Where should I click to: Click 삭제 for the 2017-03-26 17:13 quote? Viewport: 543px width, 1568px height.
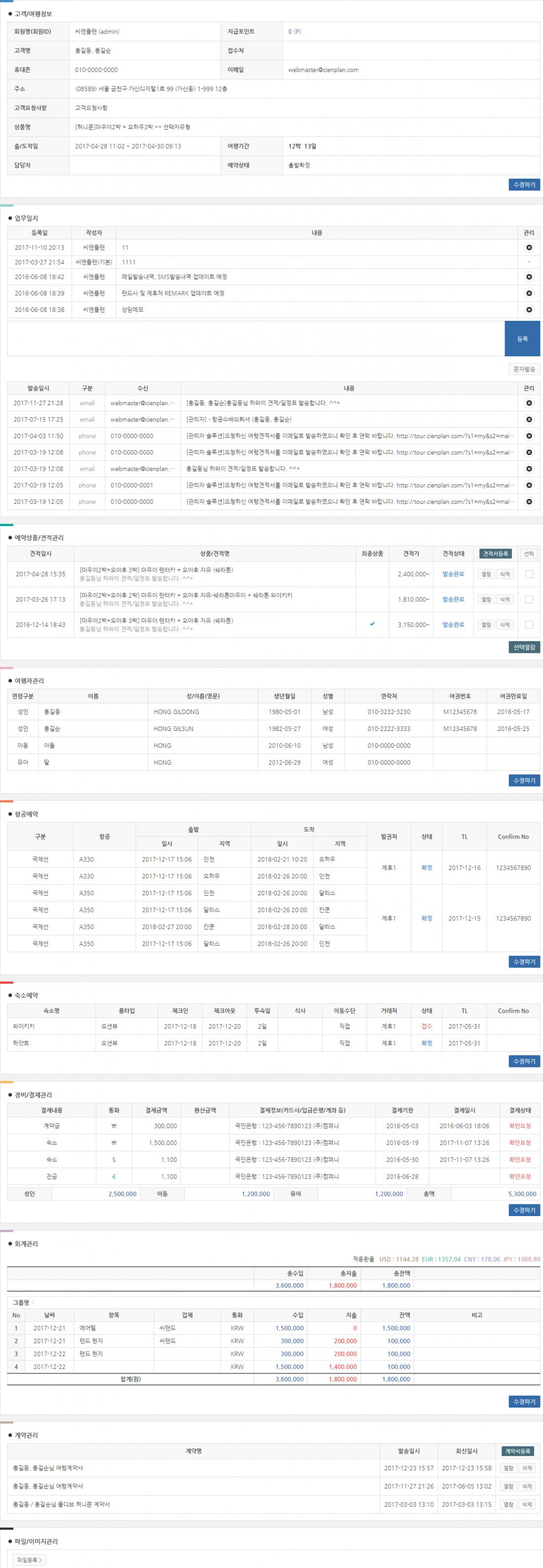pos(504,600)
